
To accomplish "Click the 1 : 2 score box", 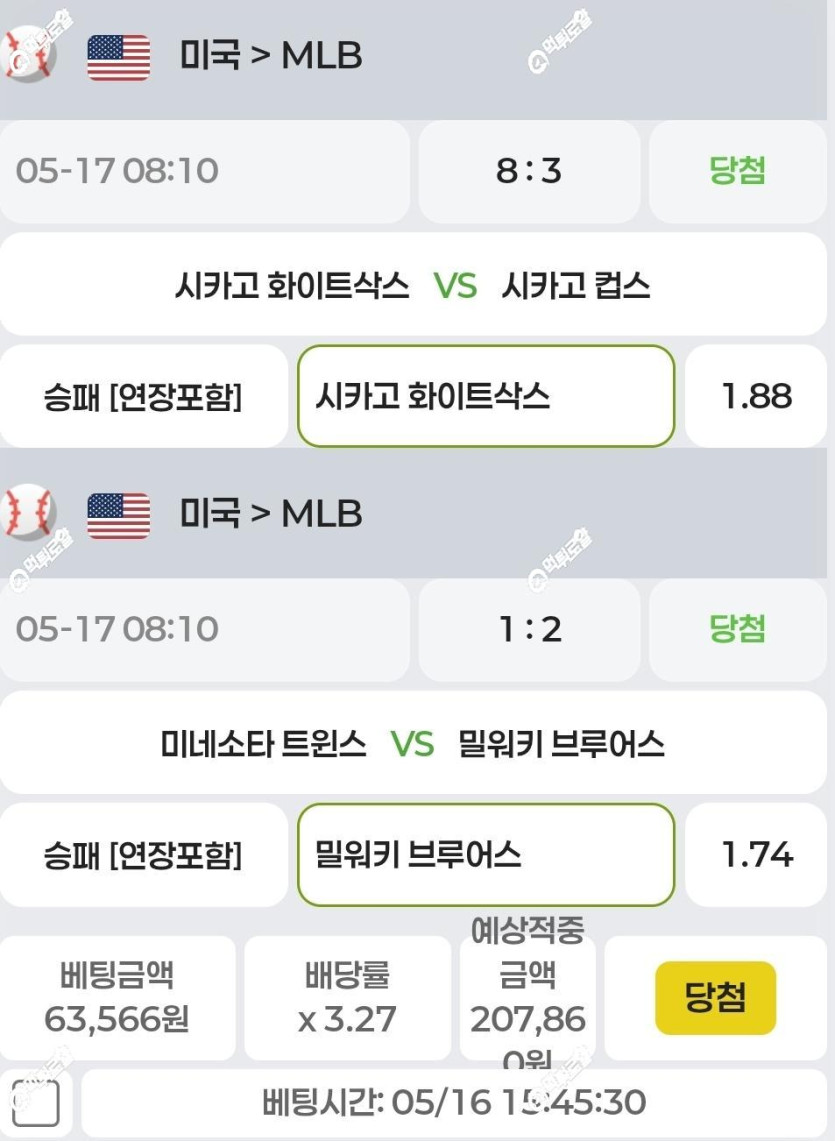I will [529, 629].
